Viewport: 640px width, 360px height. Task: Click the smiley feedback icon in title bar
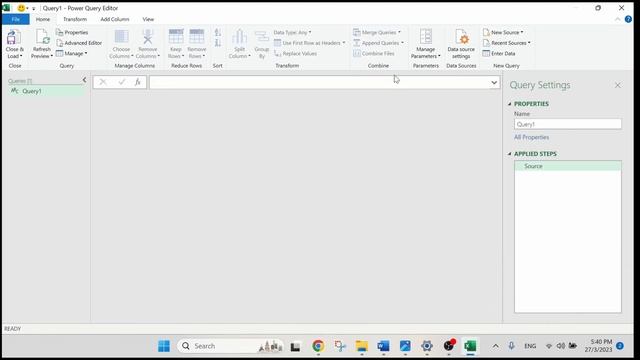(21, 8)
